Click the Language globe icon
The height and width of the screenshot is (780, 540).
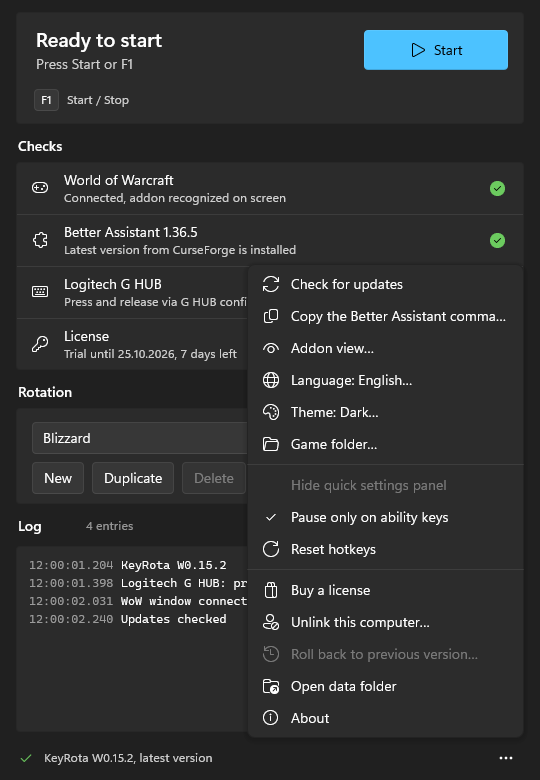pyautogui.click(x=270, y=380)
